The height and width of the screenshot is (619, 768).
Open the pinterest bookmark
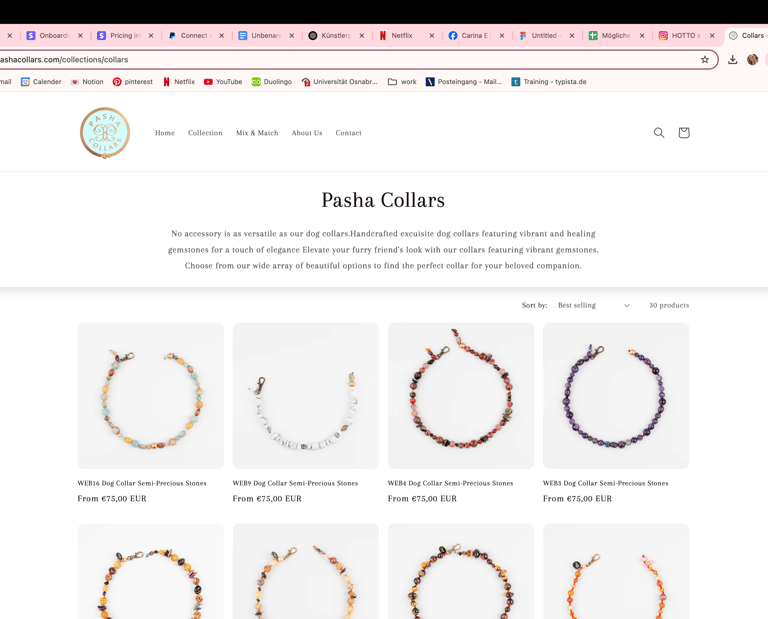coord(133,82)
